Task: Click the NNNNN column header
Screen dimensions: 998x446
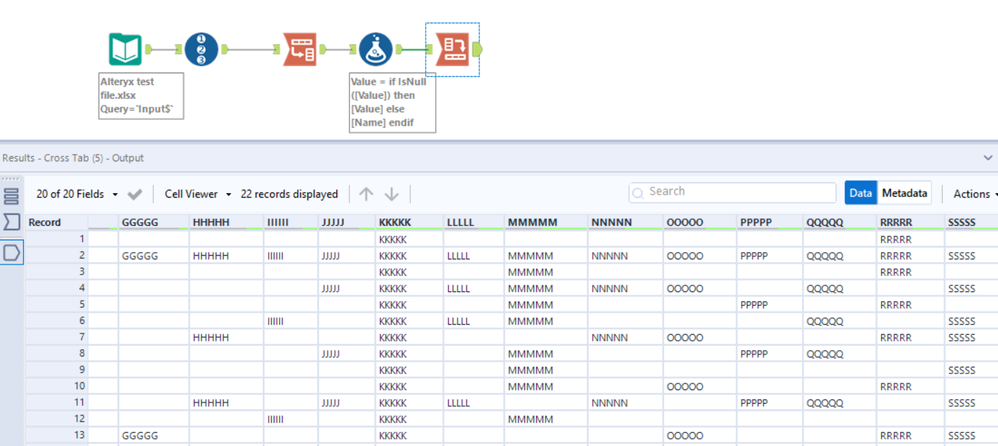Action: 625,222
